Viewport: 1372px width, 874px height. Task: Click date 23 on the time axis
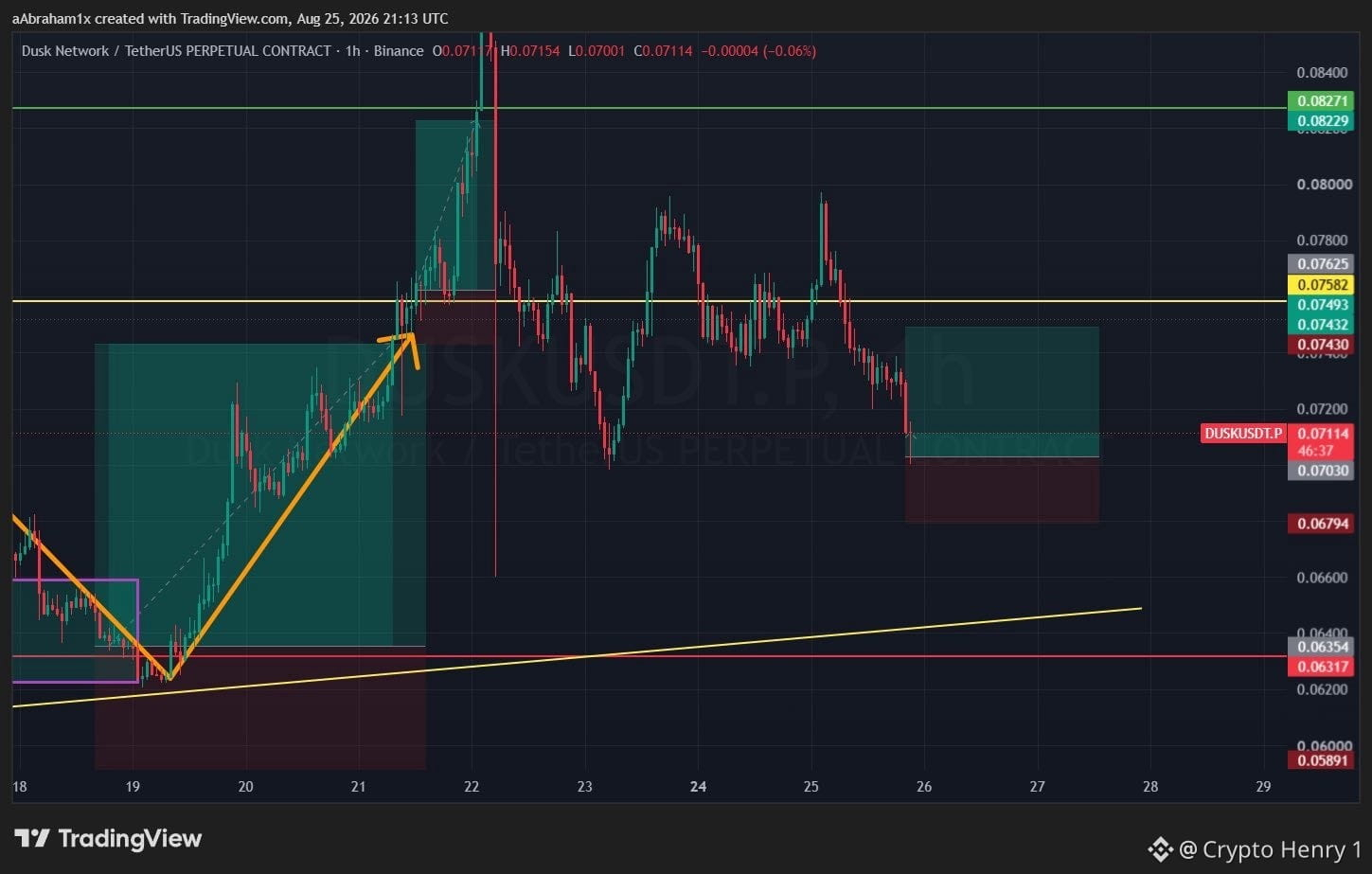click(x=585, y=787)
